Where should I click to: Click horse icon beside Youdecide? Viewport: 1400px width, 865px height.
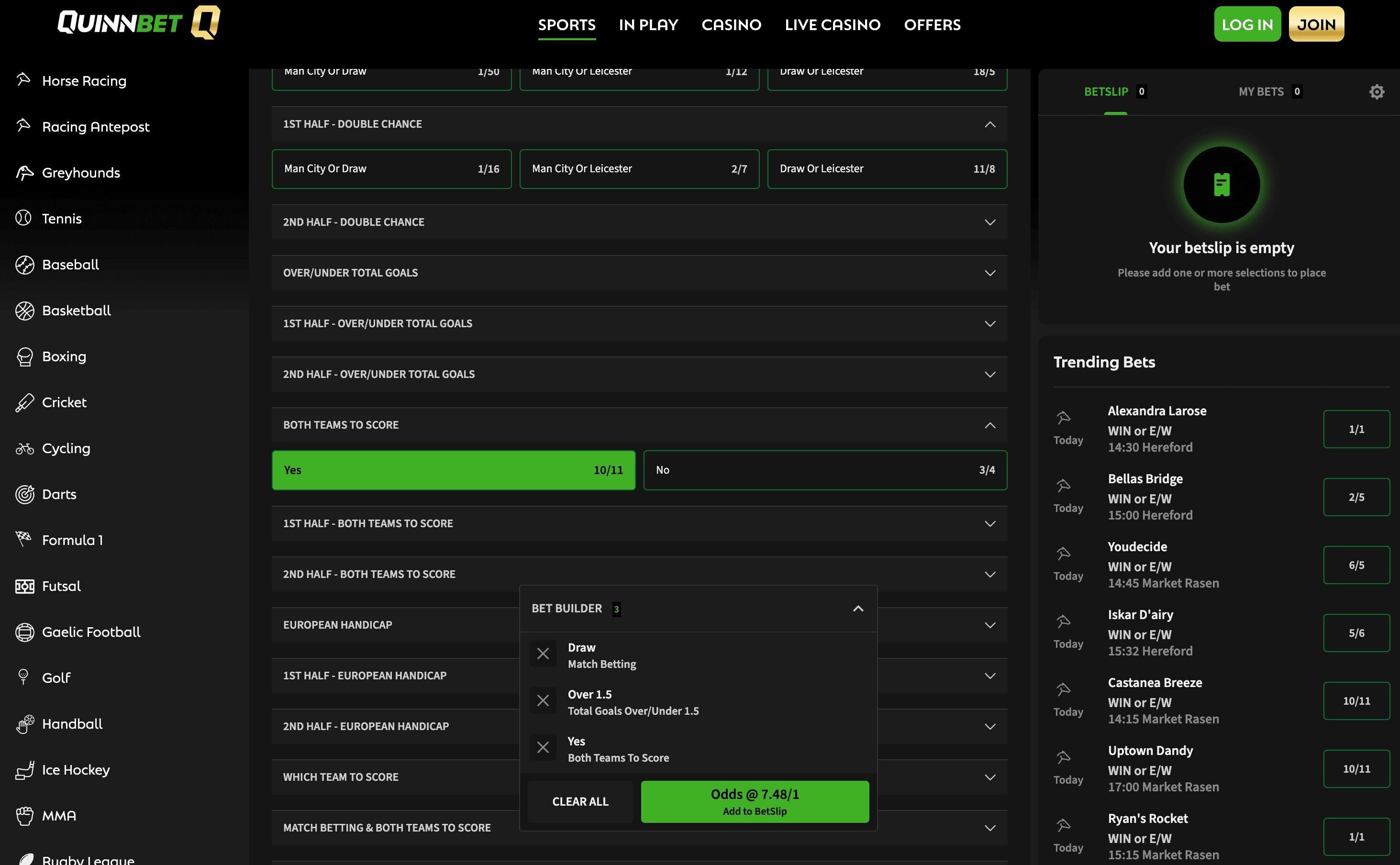(x=1063, y=553)
